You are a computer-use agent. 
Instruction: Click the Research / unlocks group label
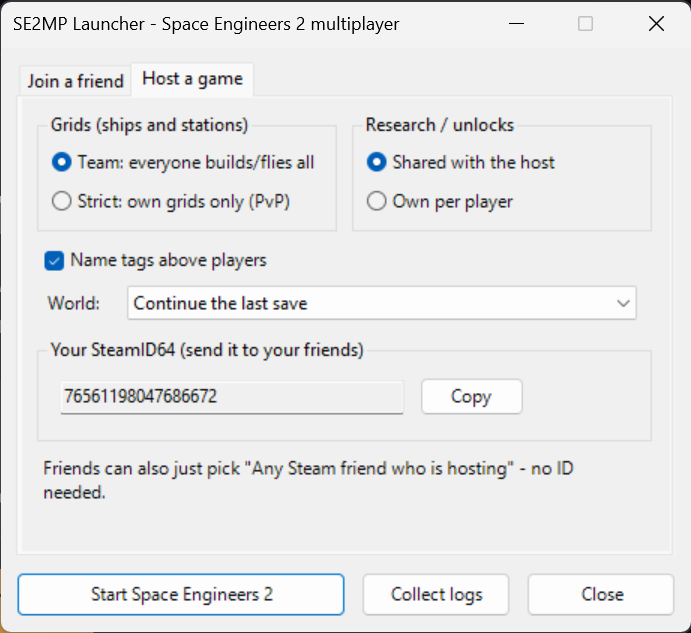440,125
